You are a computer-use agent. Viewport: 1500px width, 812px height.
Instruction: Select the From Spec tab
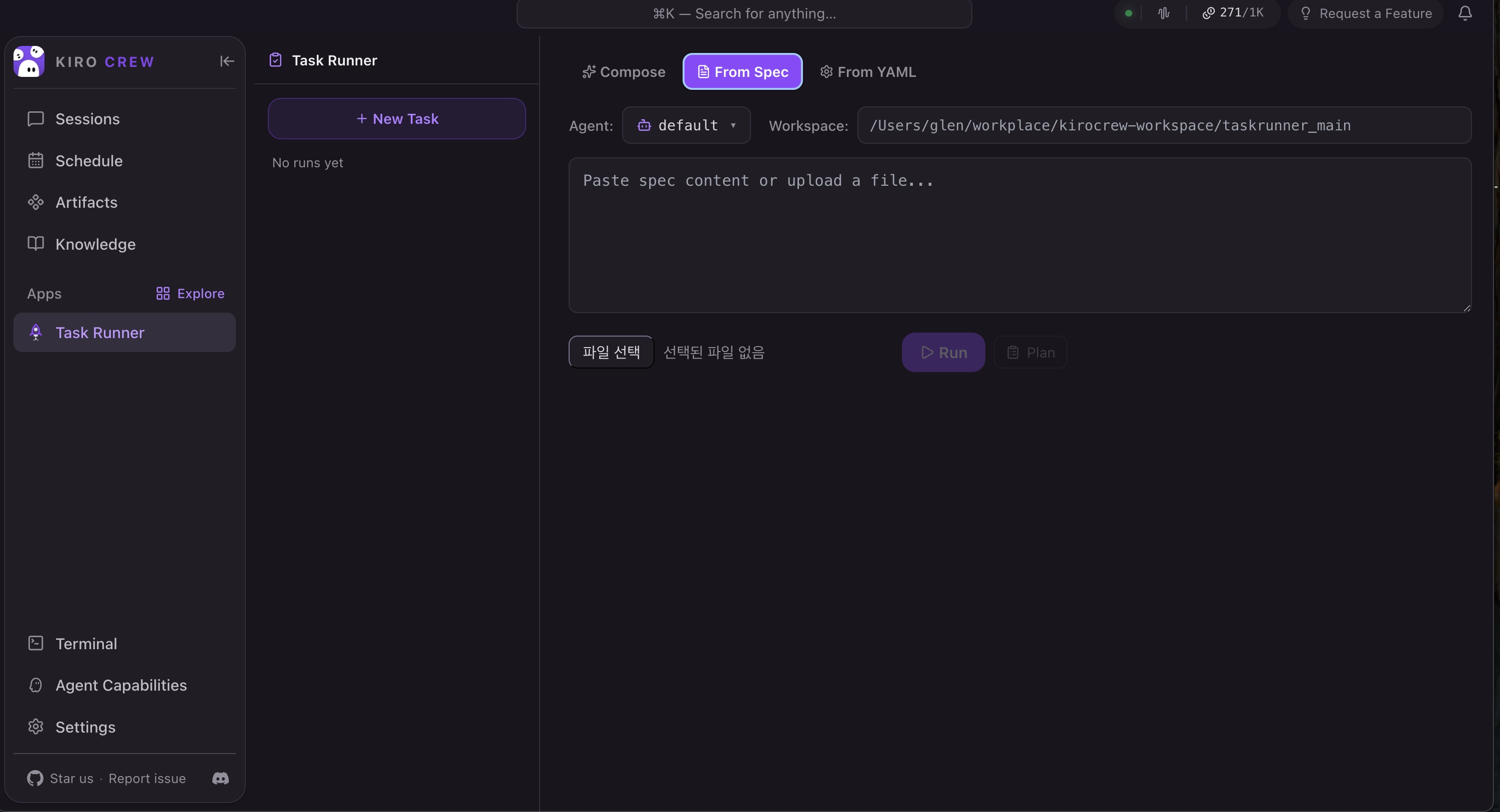(743, 71)
